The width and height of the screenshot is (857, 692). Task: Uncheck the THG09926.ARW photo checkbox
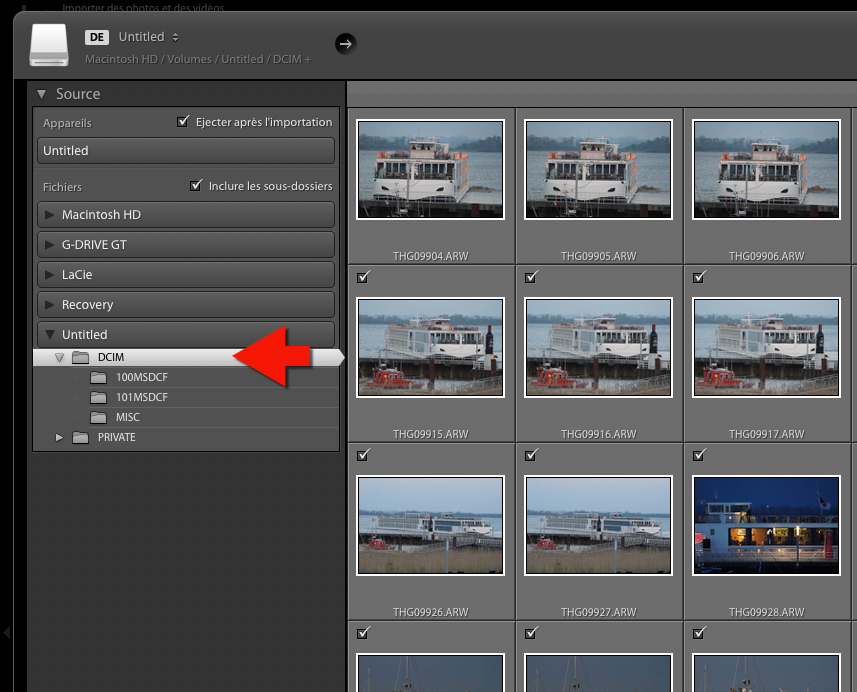(363, 455)
